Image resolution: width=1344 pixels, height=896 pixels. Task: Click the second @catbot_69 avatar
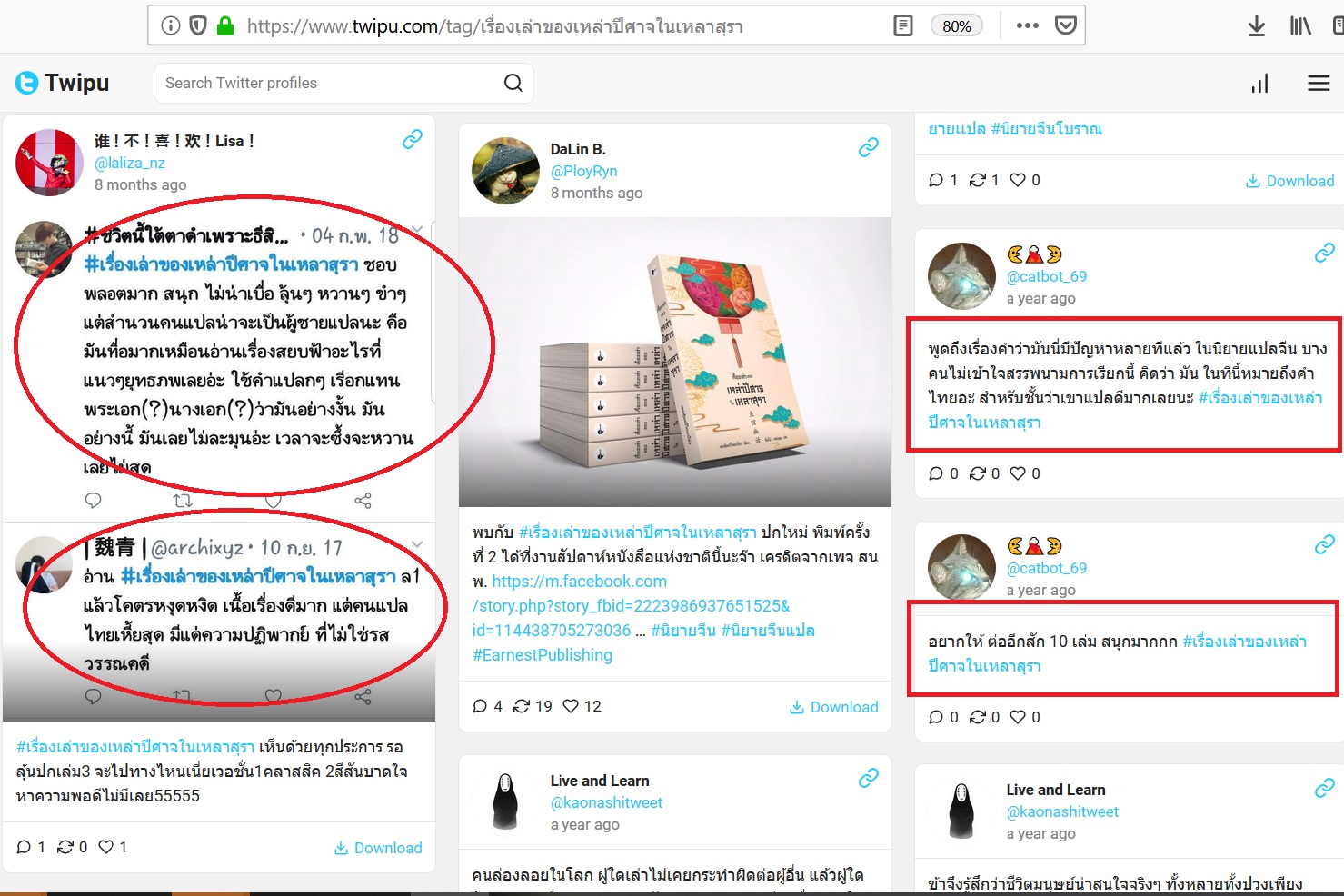click(x=961, y=568)
